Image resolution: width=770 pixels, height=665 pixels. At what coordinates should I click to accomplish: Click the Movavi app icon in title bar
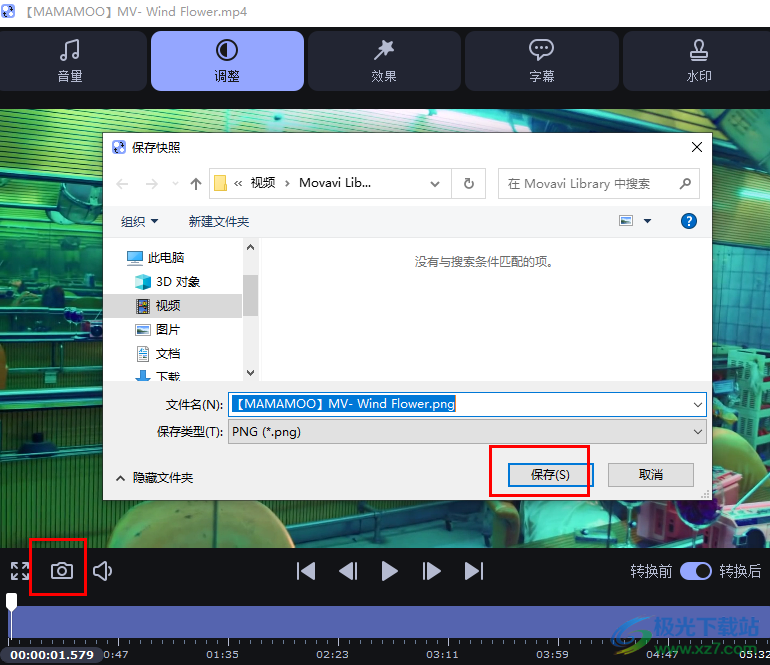(x=8, y=11)
